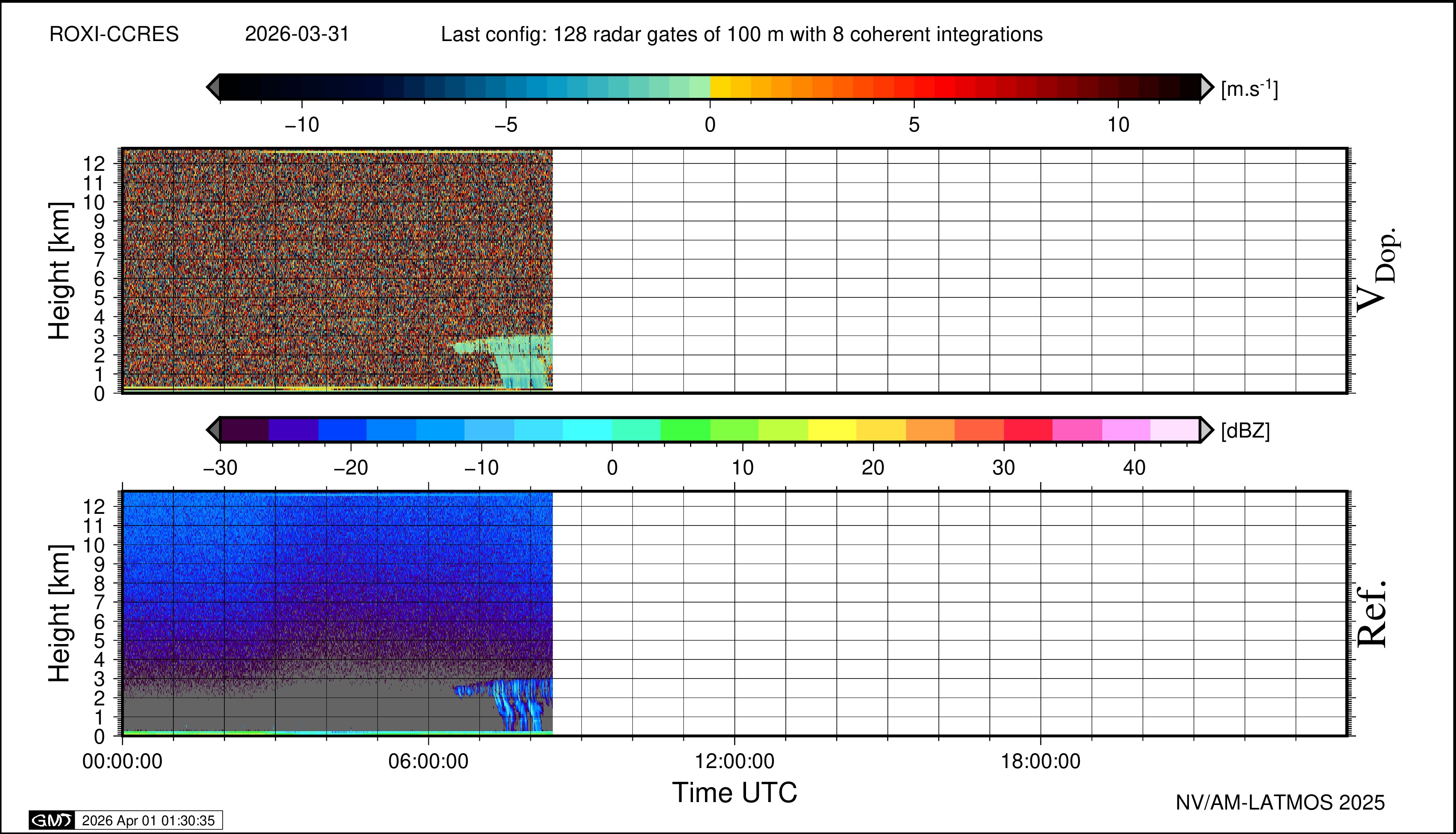Click yellow swatch at 0 on velocity colorbar

tap(720, 87)
